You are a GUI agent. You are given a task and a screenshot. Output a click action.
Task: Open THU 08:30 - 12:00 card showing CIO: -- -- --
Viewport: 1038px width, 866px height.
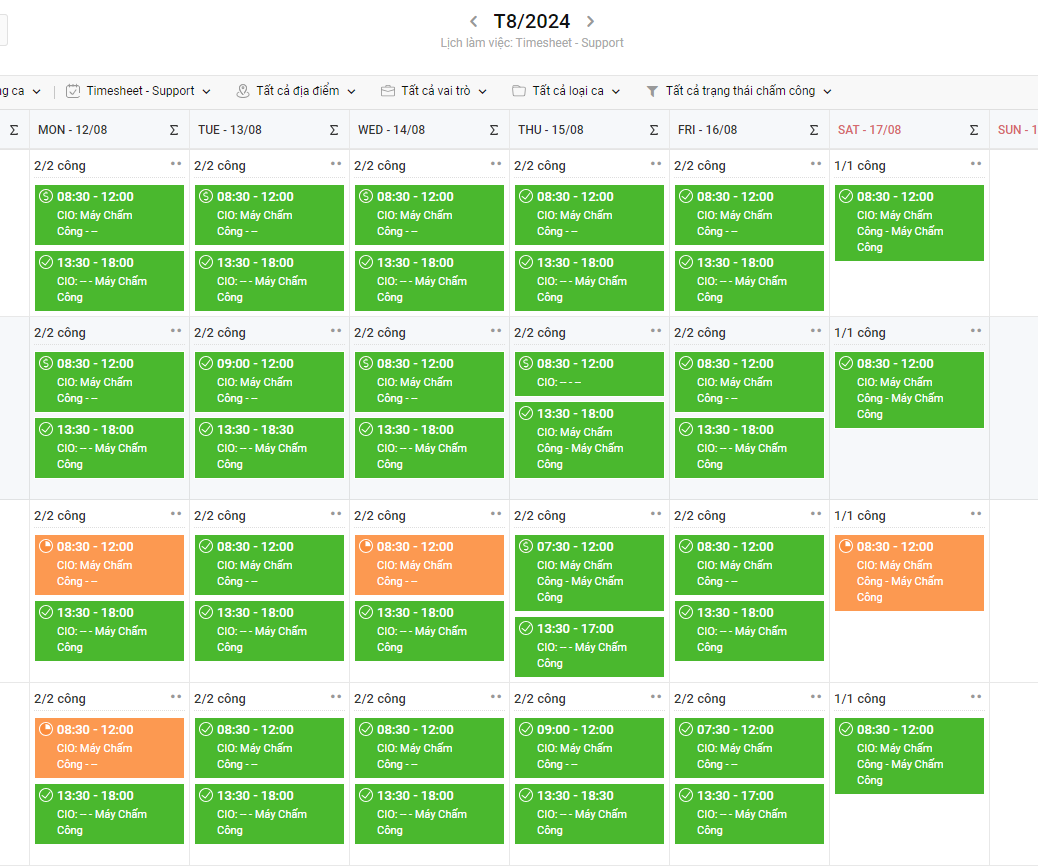point(589,373)
